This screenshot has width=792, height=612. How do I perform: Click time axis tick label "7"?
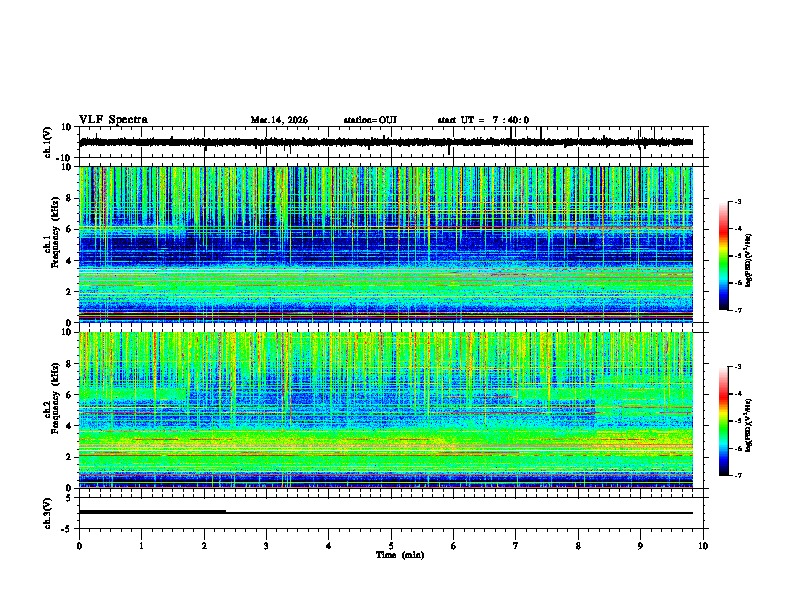pyautogui.click(x=516, y=546)
